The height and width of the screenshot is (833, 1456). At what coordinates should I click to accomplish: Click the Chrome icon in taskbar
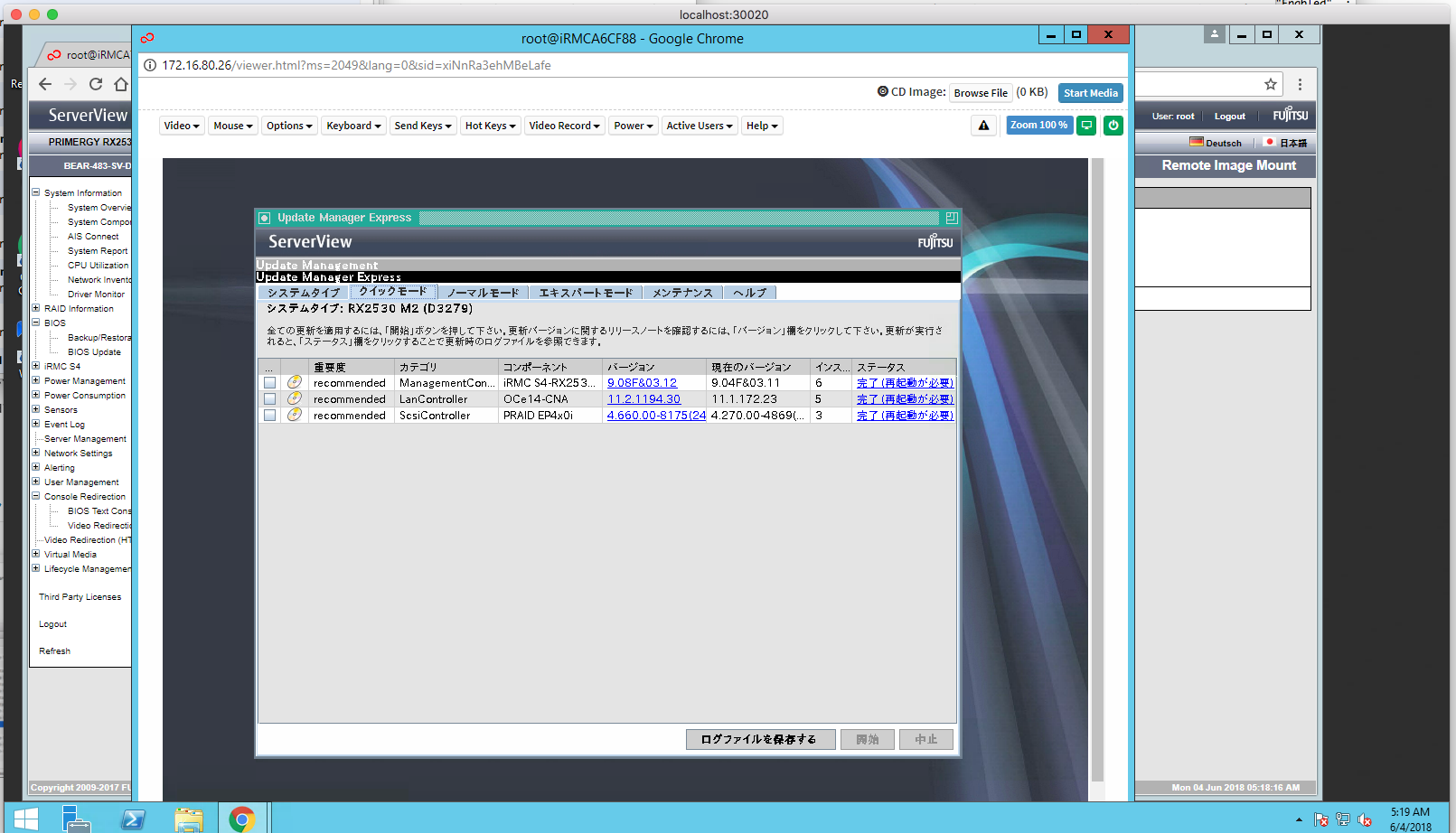pos(242,819)
